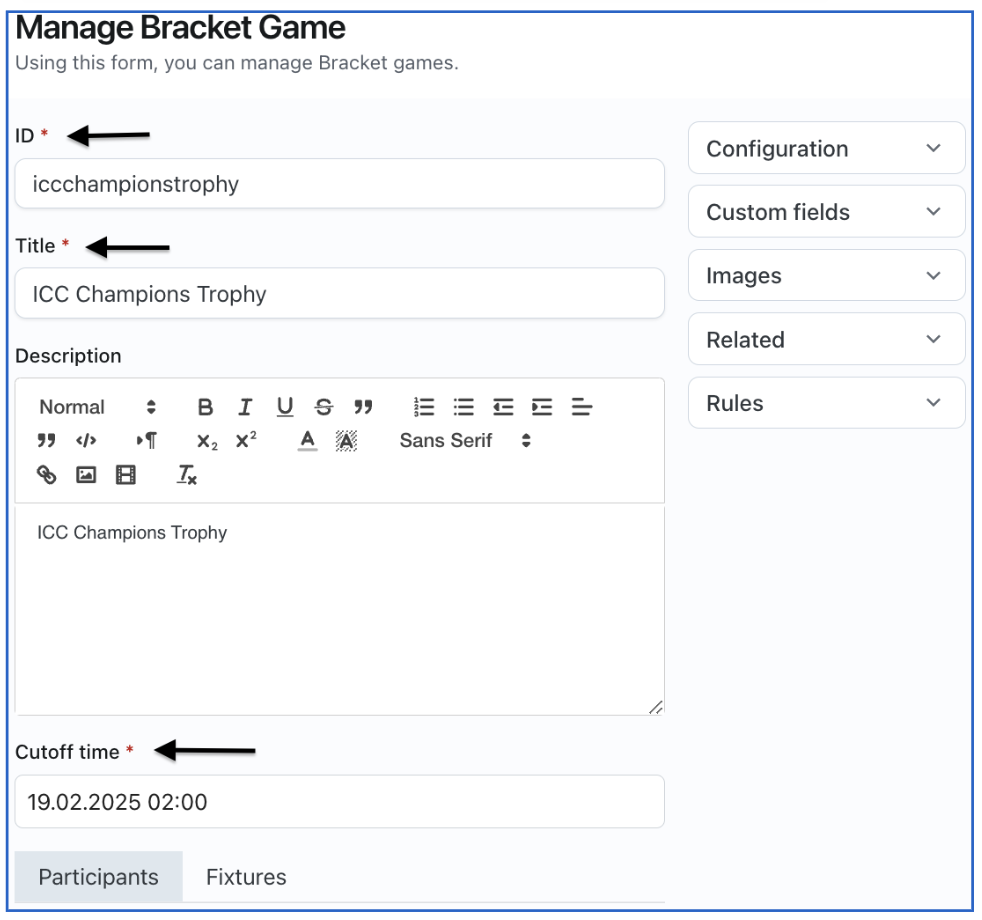The image size is (982, 920).
Task: Click the blockquote icon beside strikethrough
Action: pyautogui.click(x=363, y=407)
